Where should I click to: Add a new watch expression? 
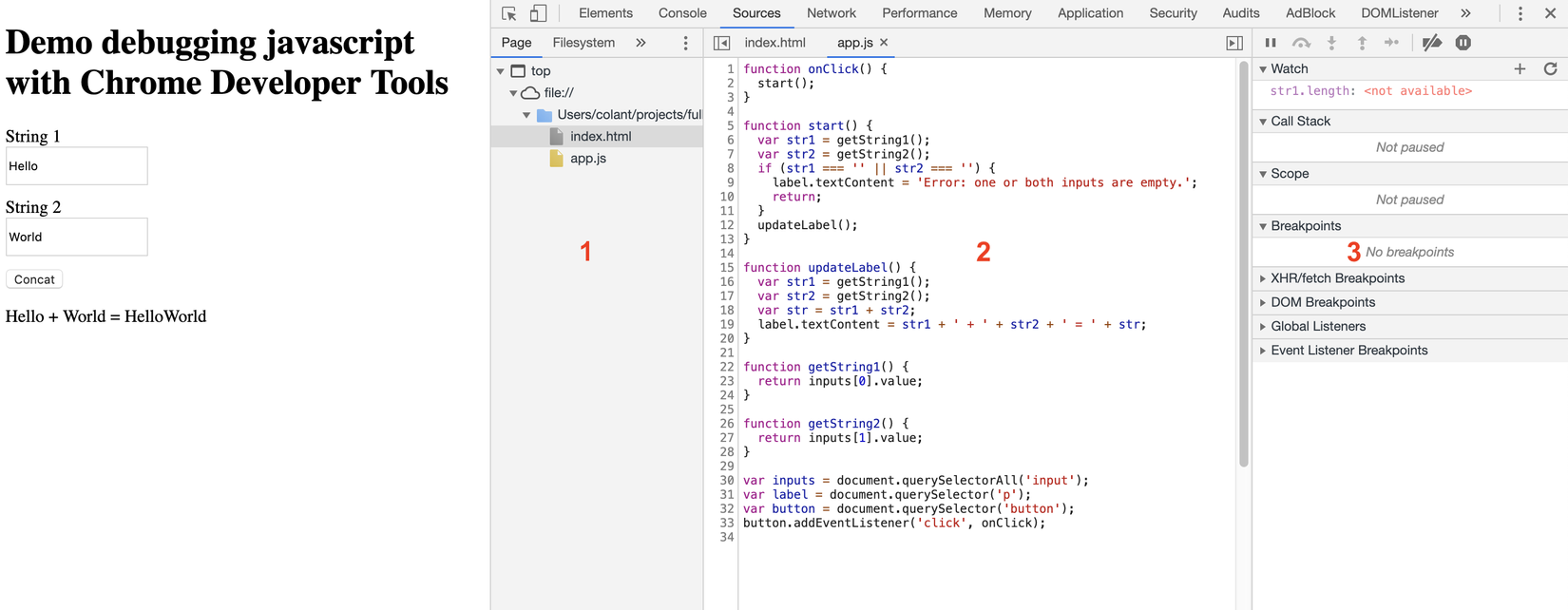[x=1520, y=68]
